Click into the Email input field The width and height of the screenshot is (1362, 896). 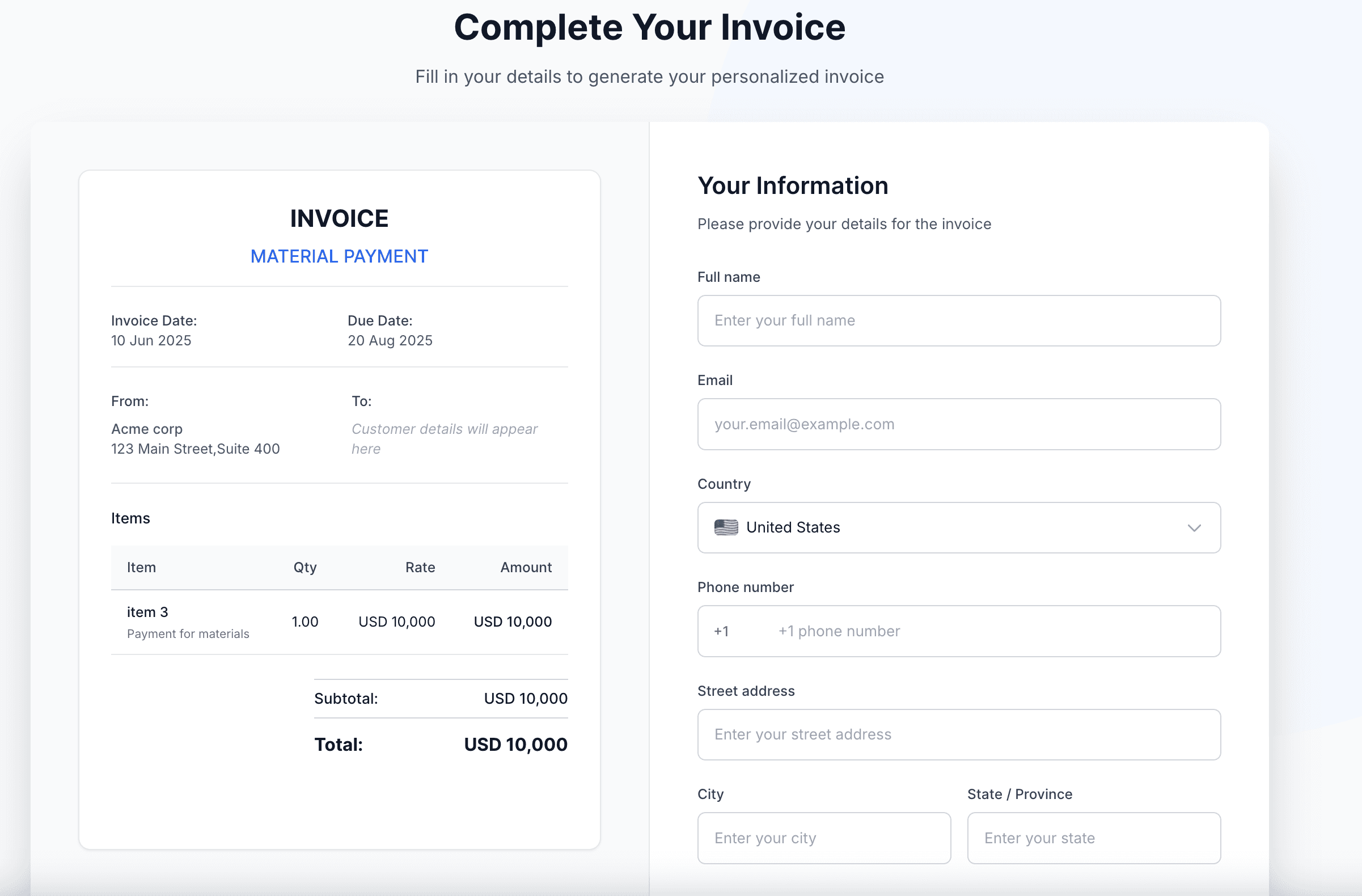tap(958, 424)
